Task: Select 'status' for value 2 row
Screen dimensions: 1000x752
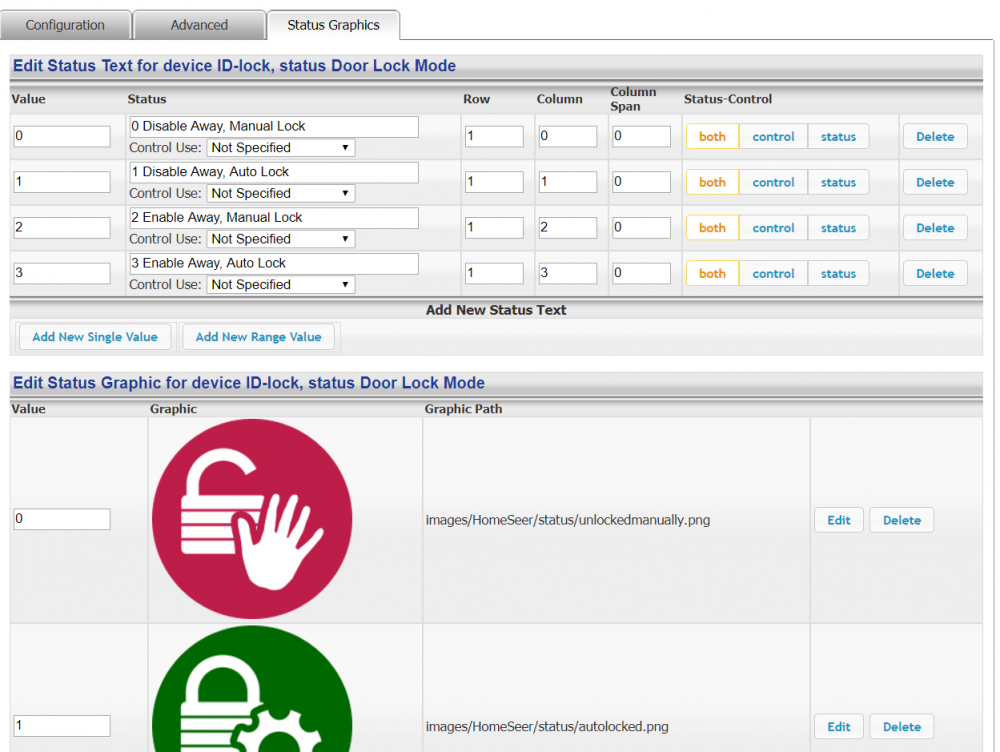Action: click(838, 228)
